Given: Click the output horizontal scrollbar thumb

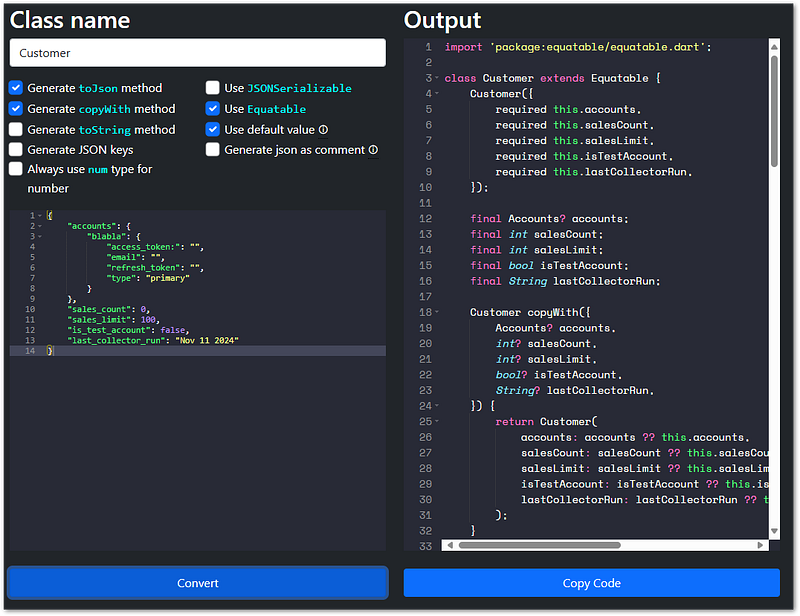Looking at the screenshot, I should (539, 545).
